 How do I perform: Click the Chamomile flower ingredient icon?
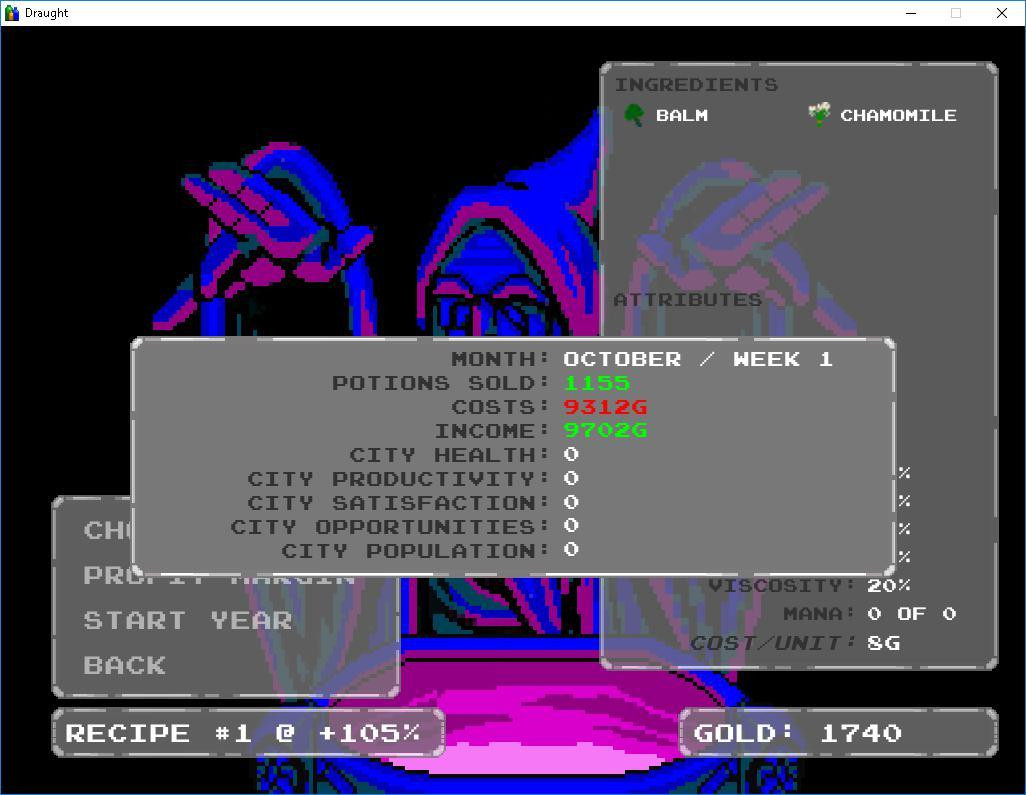pos(819,115)
